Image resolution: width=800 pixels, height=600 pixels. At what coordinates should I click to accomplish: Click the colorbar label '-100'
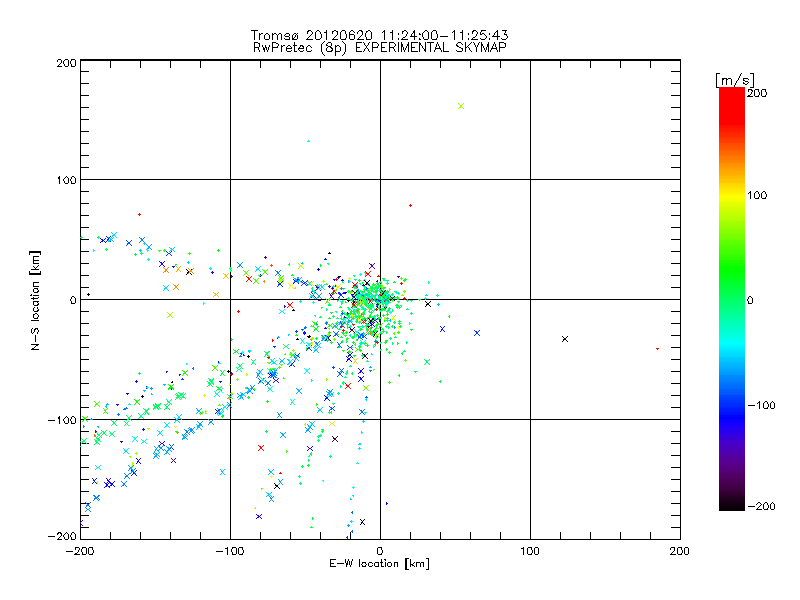(x=761, y=405)
